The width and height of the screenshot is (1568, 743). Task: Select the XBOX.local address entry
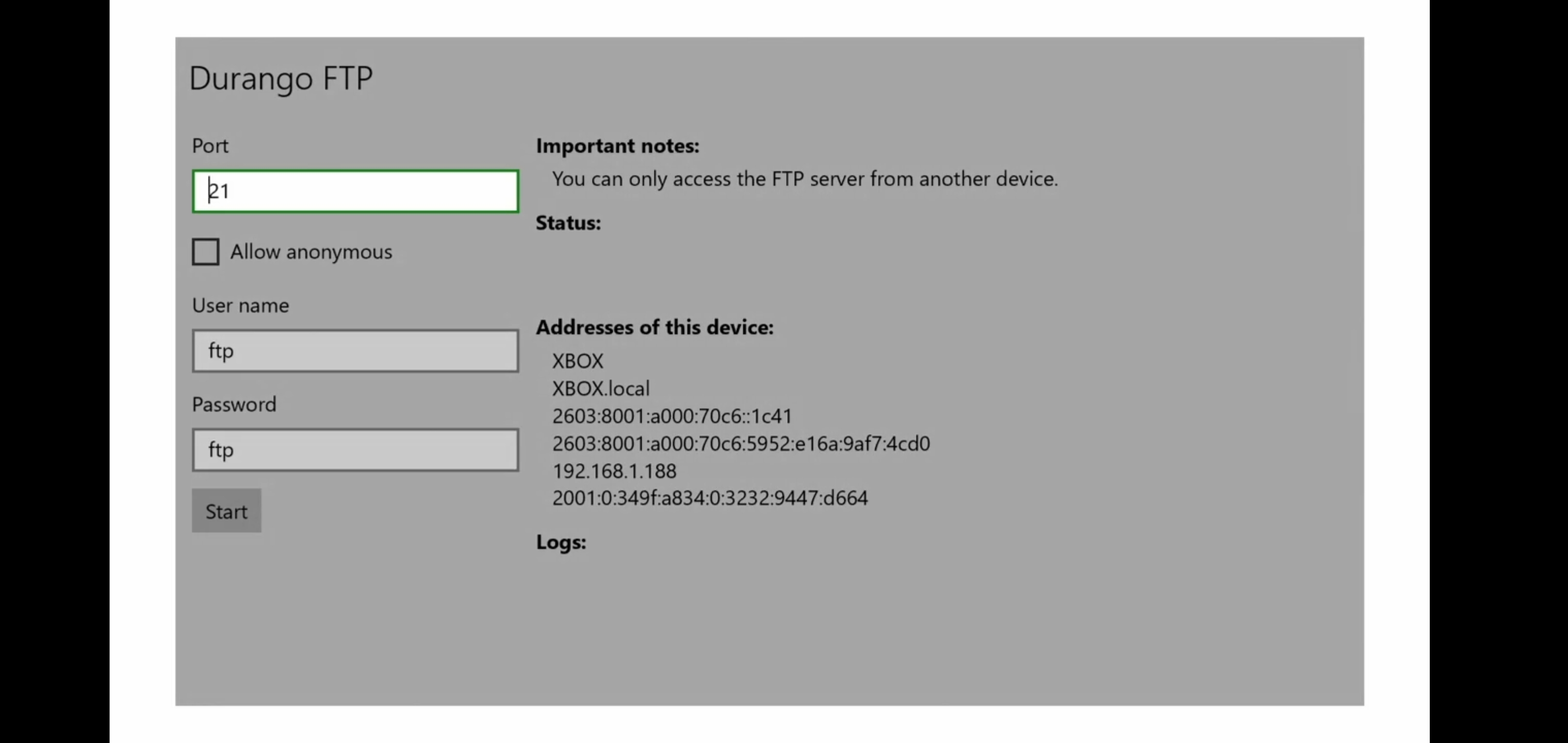(601, 389)
